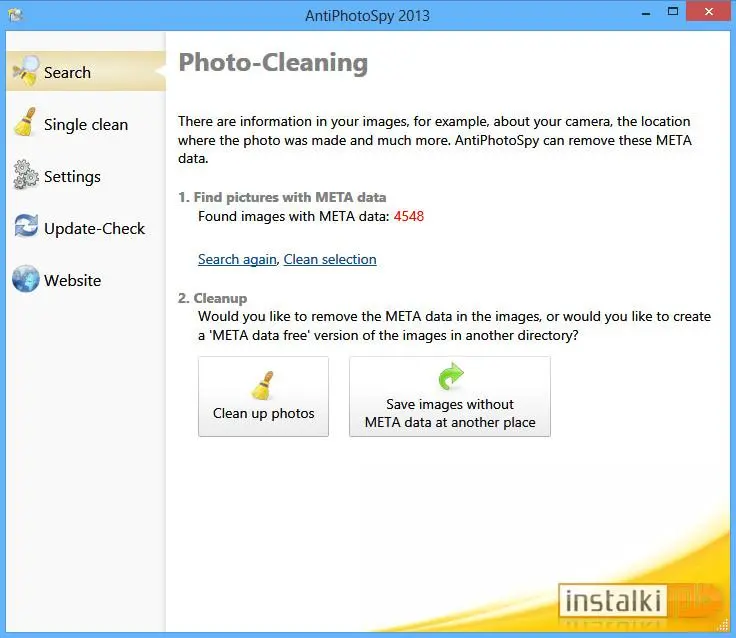736x638 pixels.
Task: Click Save images without META data button text
Action: point(450,413)
